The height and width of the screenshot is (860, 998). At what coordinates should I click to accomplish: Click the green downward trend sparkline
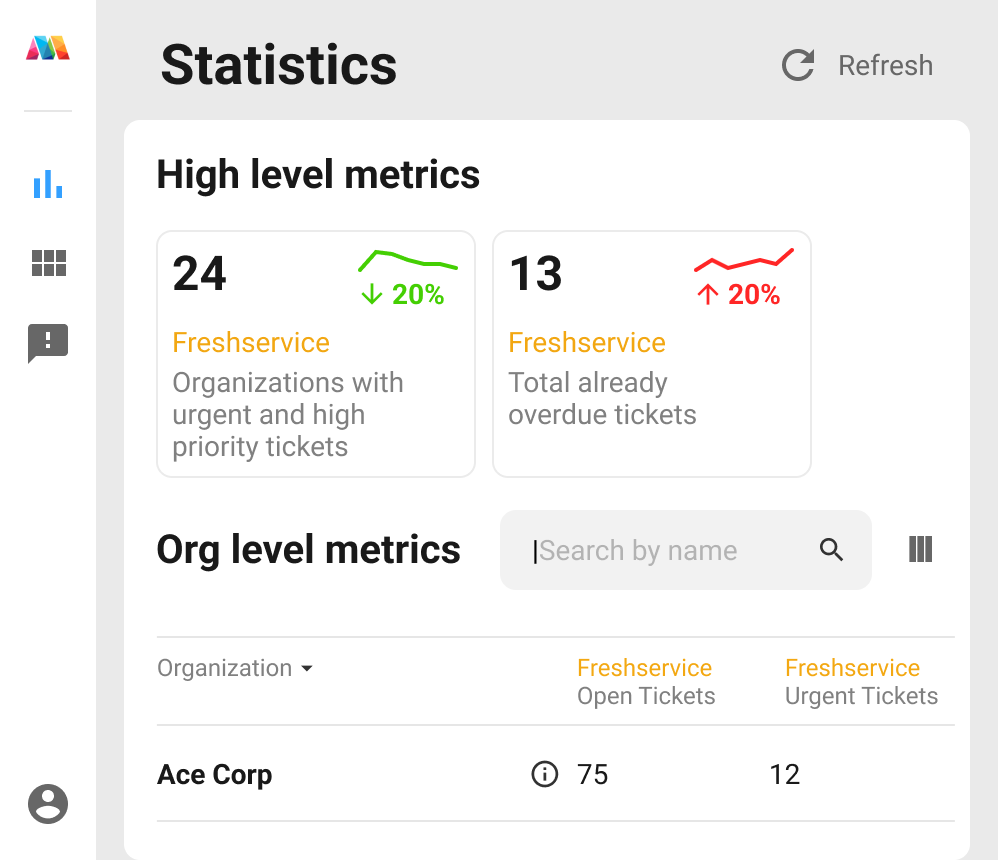tap(408, 262)
